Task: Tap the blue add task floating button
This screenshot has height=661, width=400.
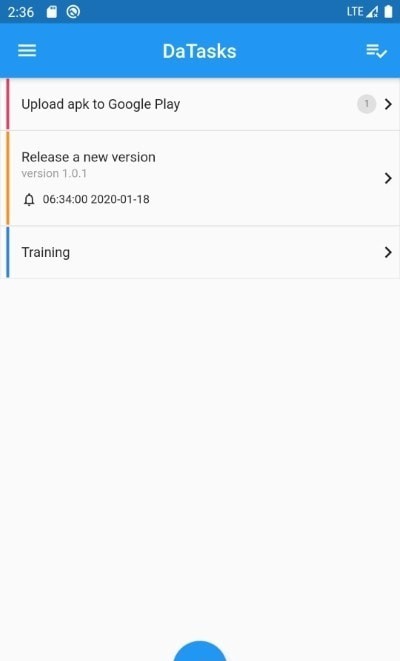Action: click(x=200, y=651)
